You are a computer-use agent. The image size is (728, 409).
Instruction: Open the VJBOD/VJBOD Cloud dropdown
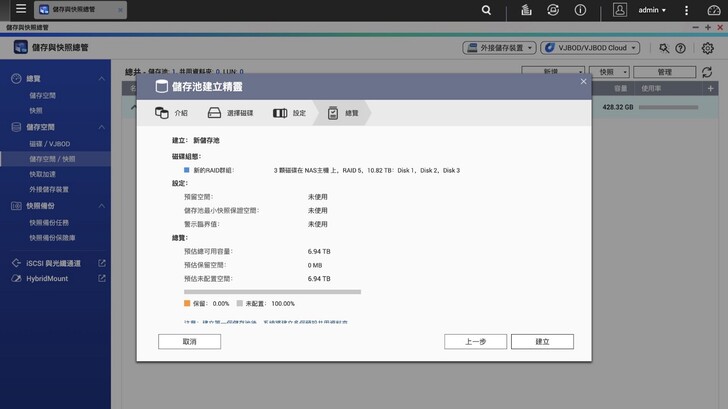tap(590, 48)
